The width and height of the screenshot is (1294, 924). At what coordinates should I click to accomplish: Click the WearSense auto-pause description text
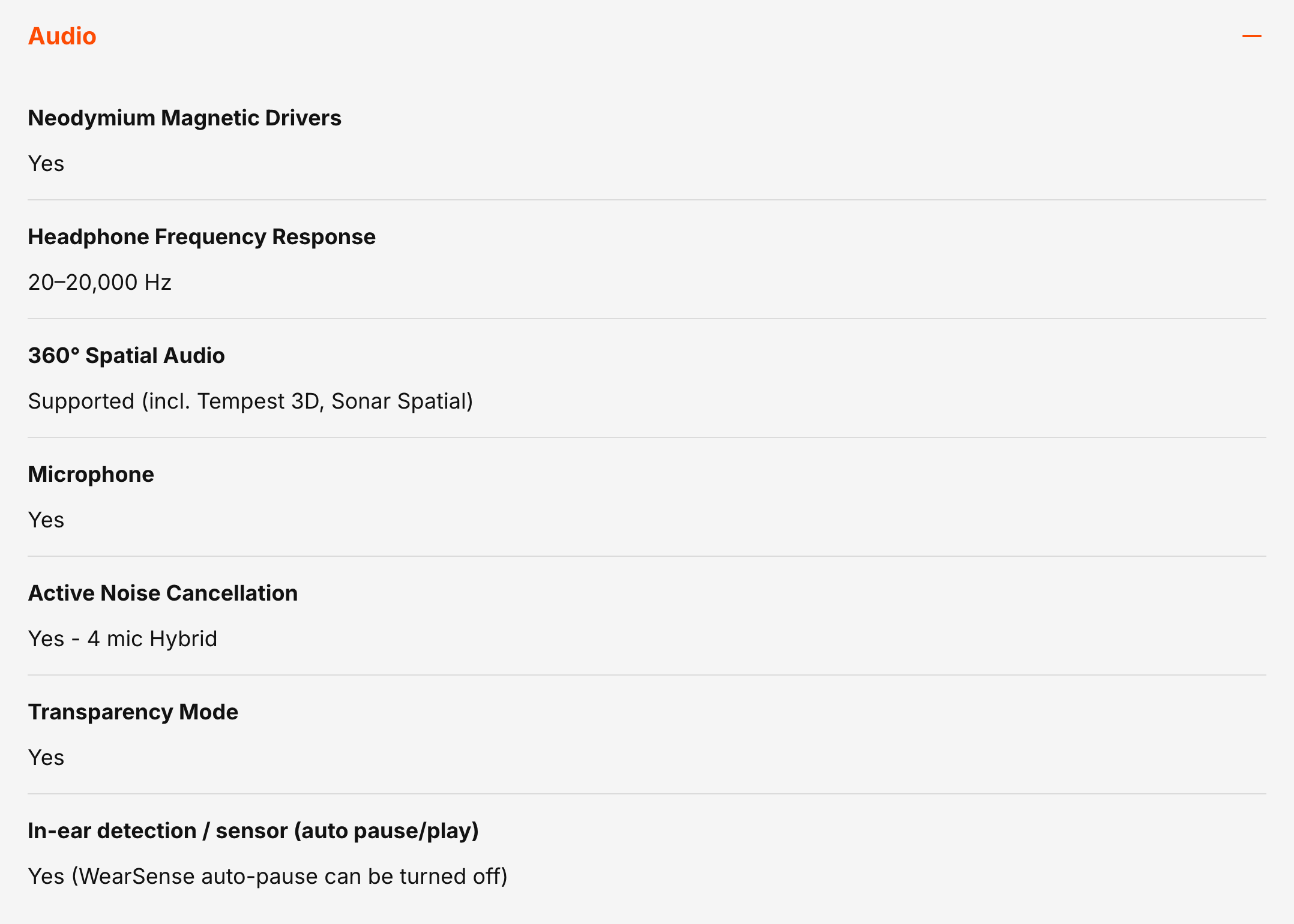(x=268, y=876)
